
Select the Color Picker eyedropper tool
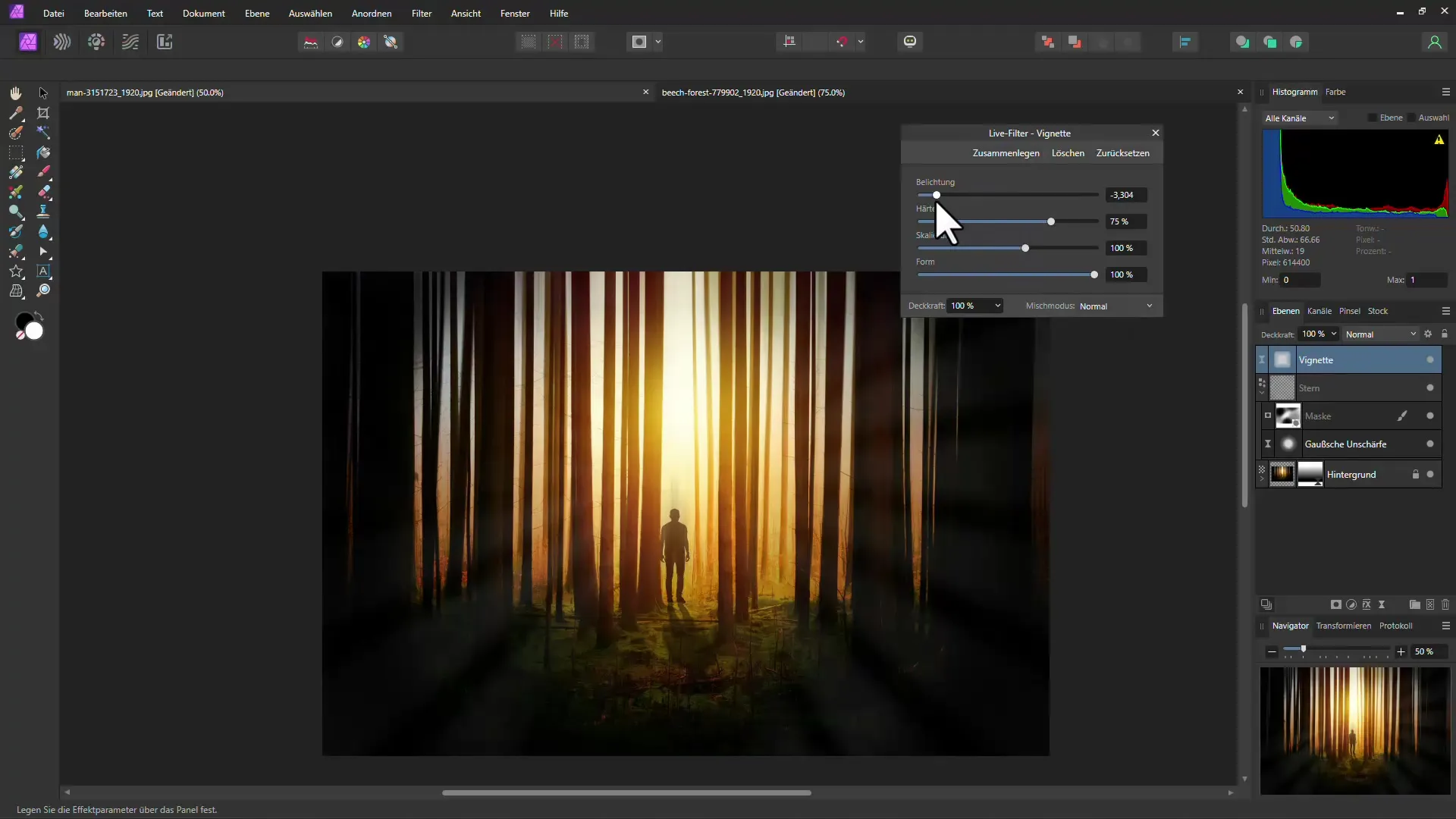click(15, 113)
